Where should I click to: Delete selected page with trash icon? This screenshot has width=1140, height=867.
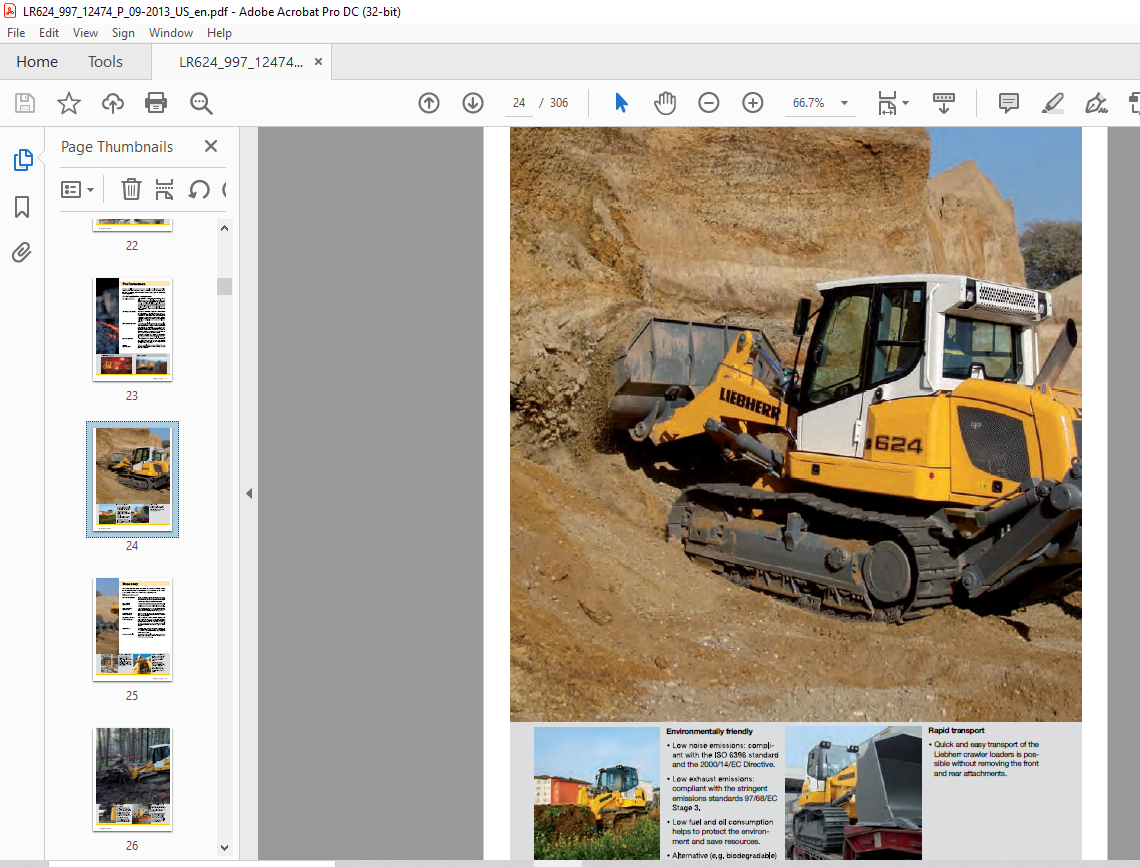131,190
